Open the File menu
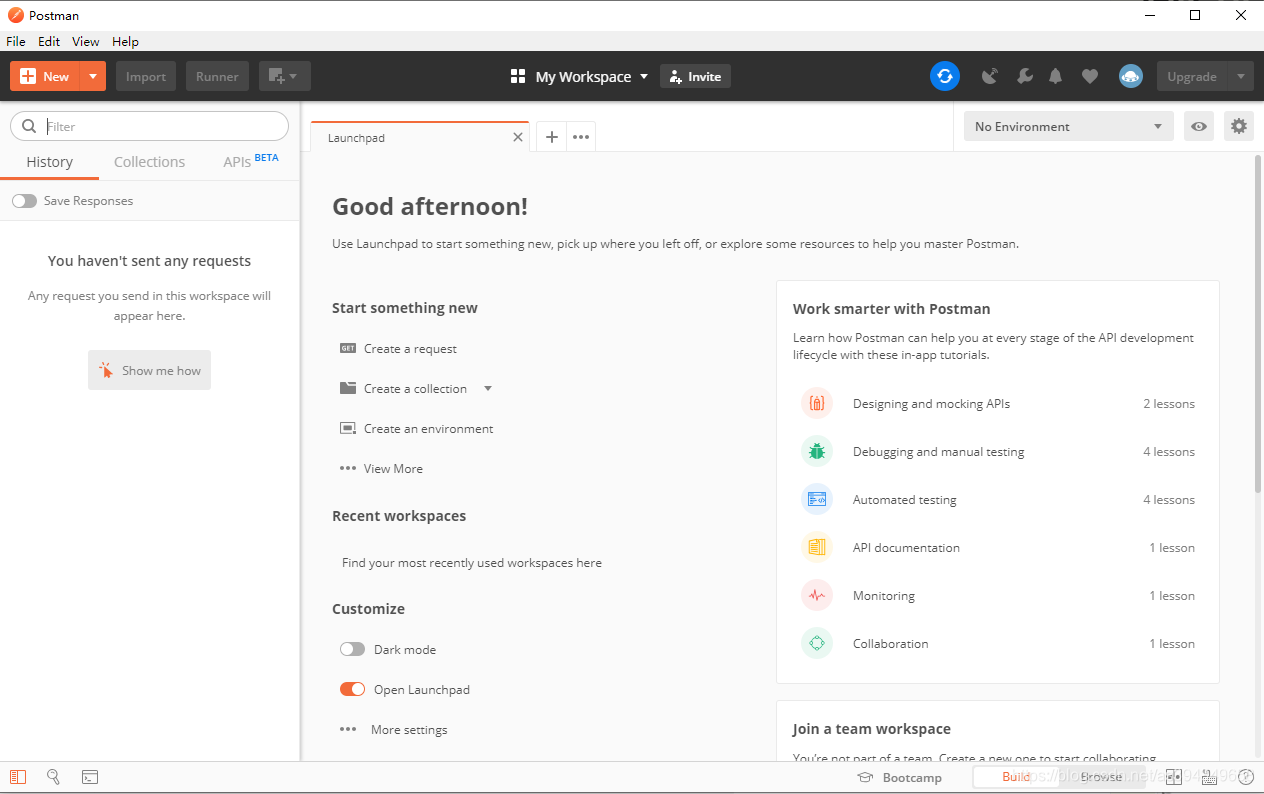Viewport: 1264px width, 794px height. (16, 41)
